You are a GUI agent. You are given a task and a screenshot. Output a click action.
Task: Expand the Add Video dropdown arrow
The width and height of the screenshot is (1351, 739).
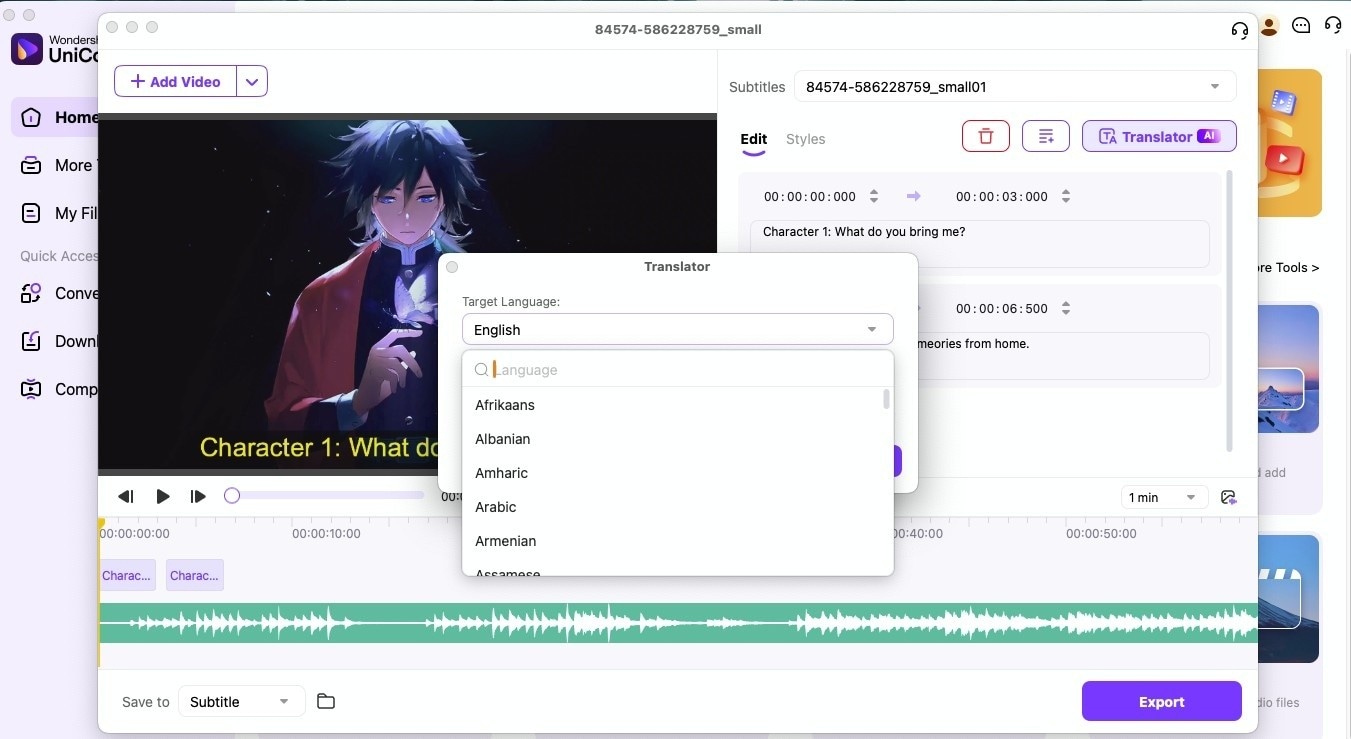coord(252,81)
